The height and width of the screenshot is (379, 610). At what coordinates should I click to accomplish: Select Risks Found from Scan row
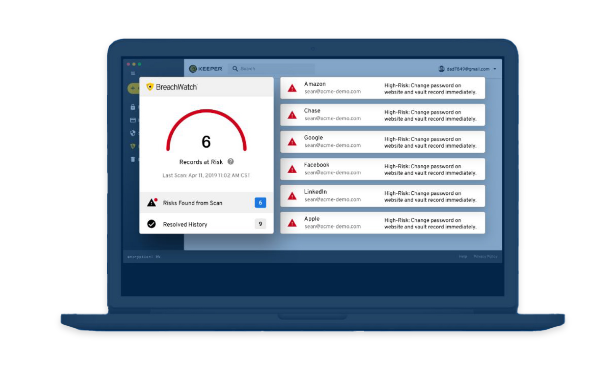206,203
